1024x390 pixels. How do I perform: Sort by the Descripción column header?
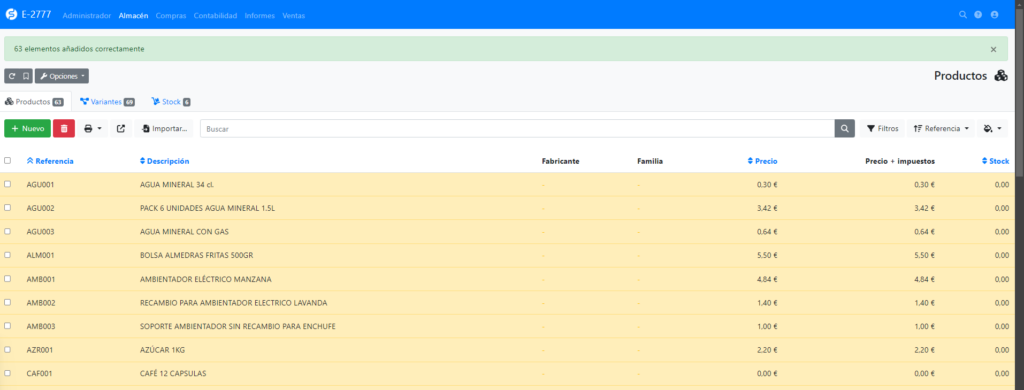click(x=165, y=161)
